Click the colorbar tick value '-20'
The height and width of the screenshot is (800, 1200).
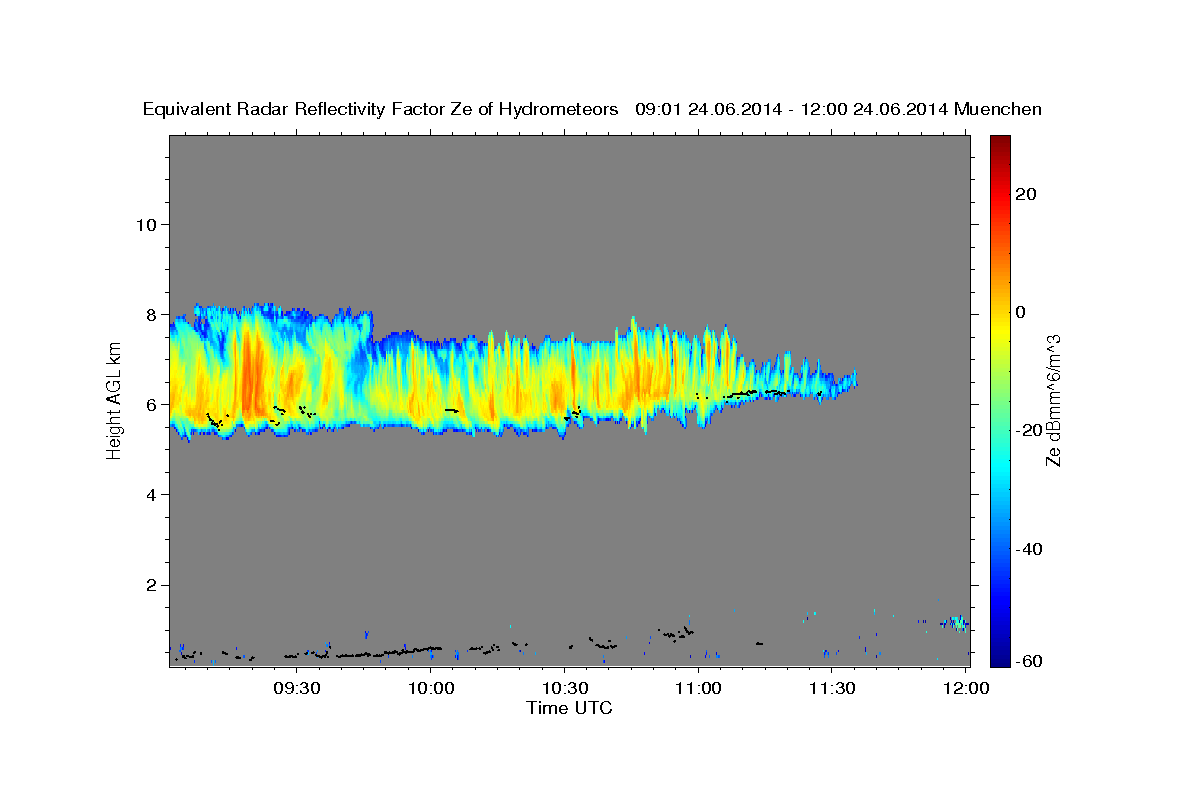[1031, 430]
